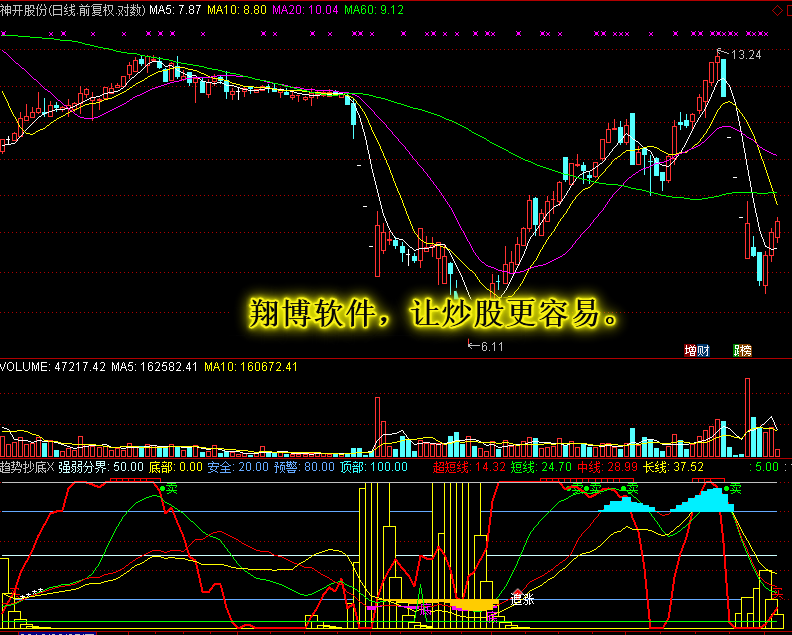Select volume MA10: 160672.41 label
This screenshot has height=635, width=792.
click(x=251, y=367)
